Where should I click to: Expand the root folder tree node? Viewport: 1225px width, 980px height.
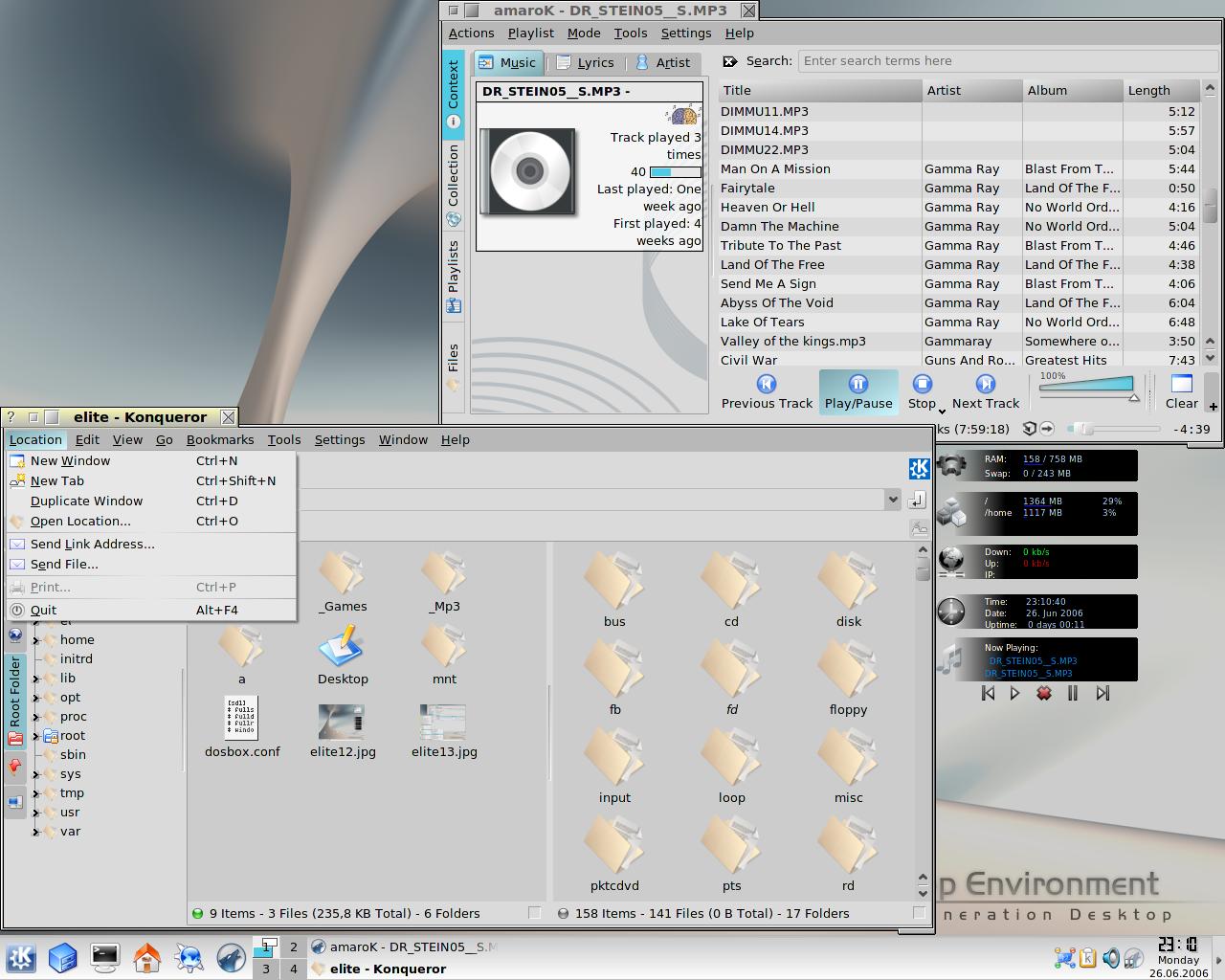(x=36, y=736)
